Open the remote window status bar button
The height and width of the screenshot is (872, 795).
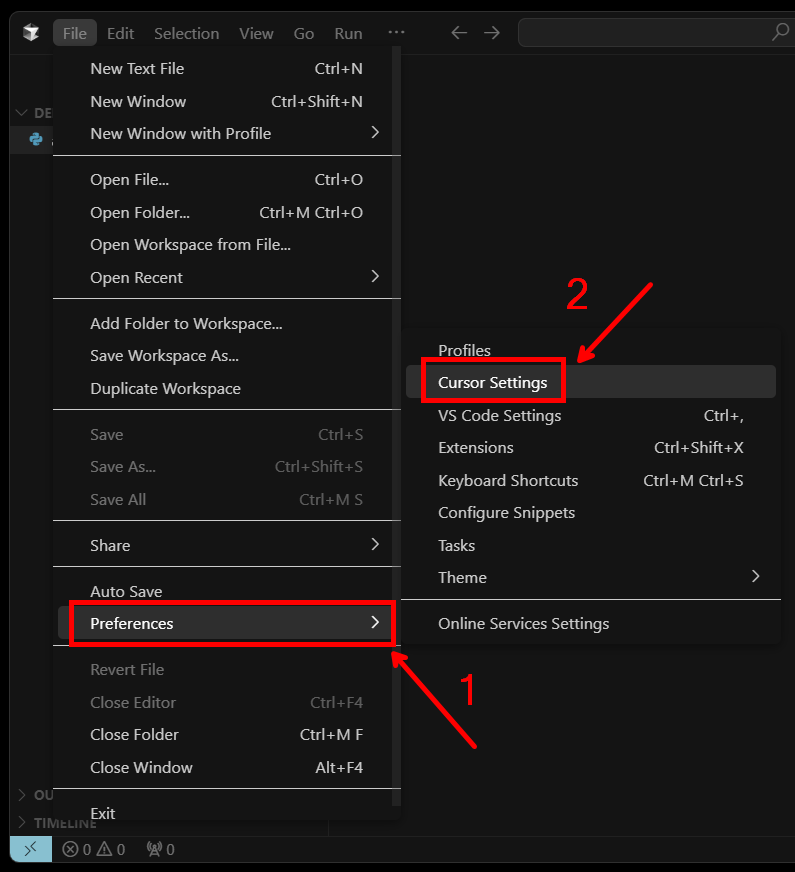[x=31, y=849]
